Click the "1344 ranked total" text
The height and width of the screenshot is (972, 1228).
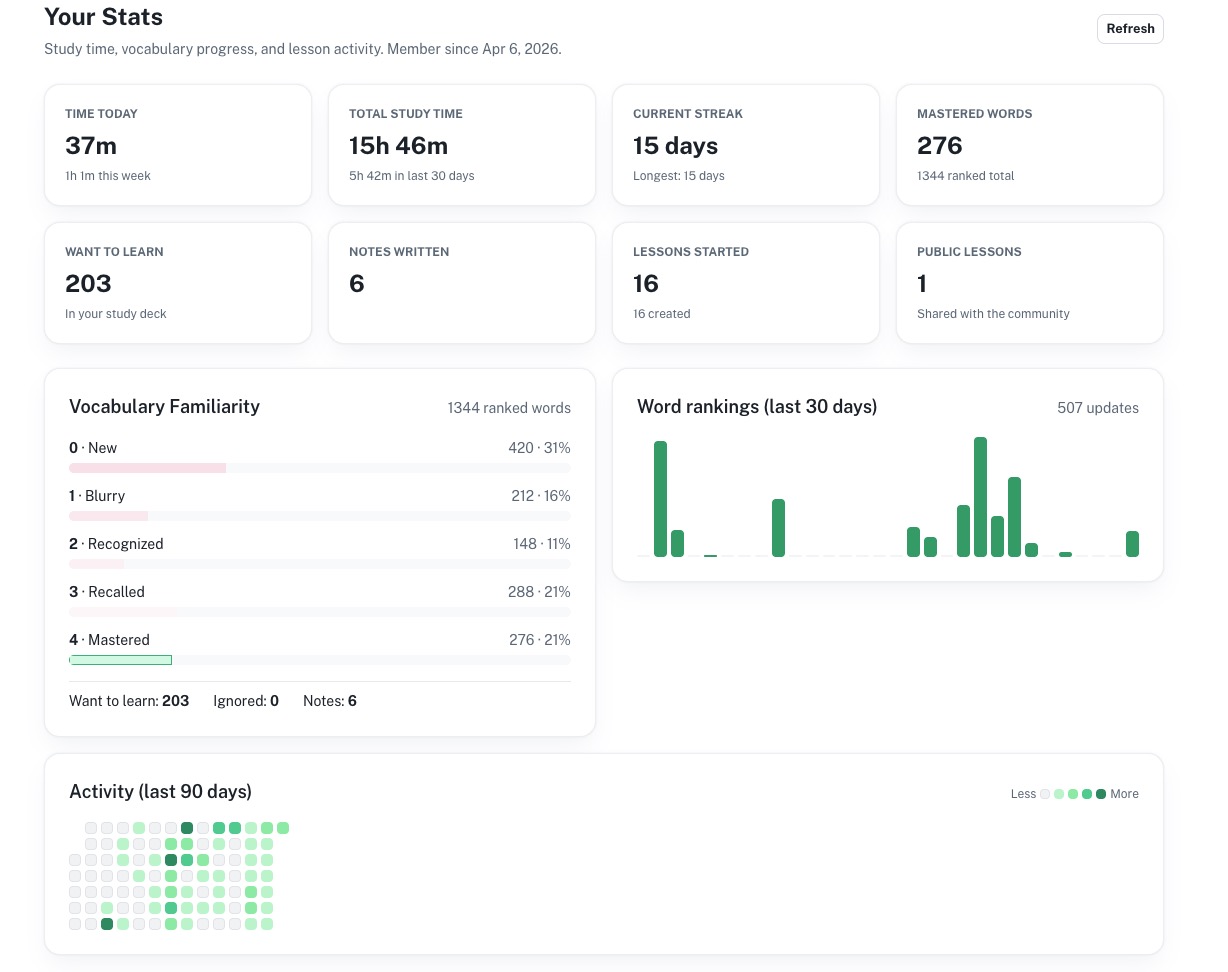coord(965,176)
